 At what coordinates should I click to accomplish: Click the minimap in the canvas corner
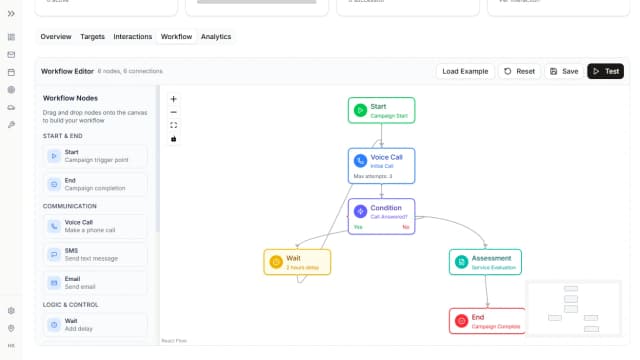[x=574, y=308]
